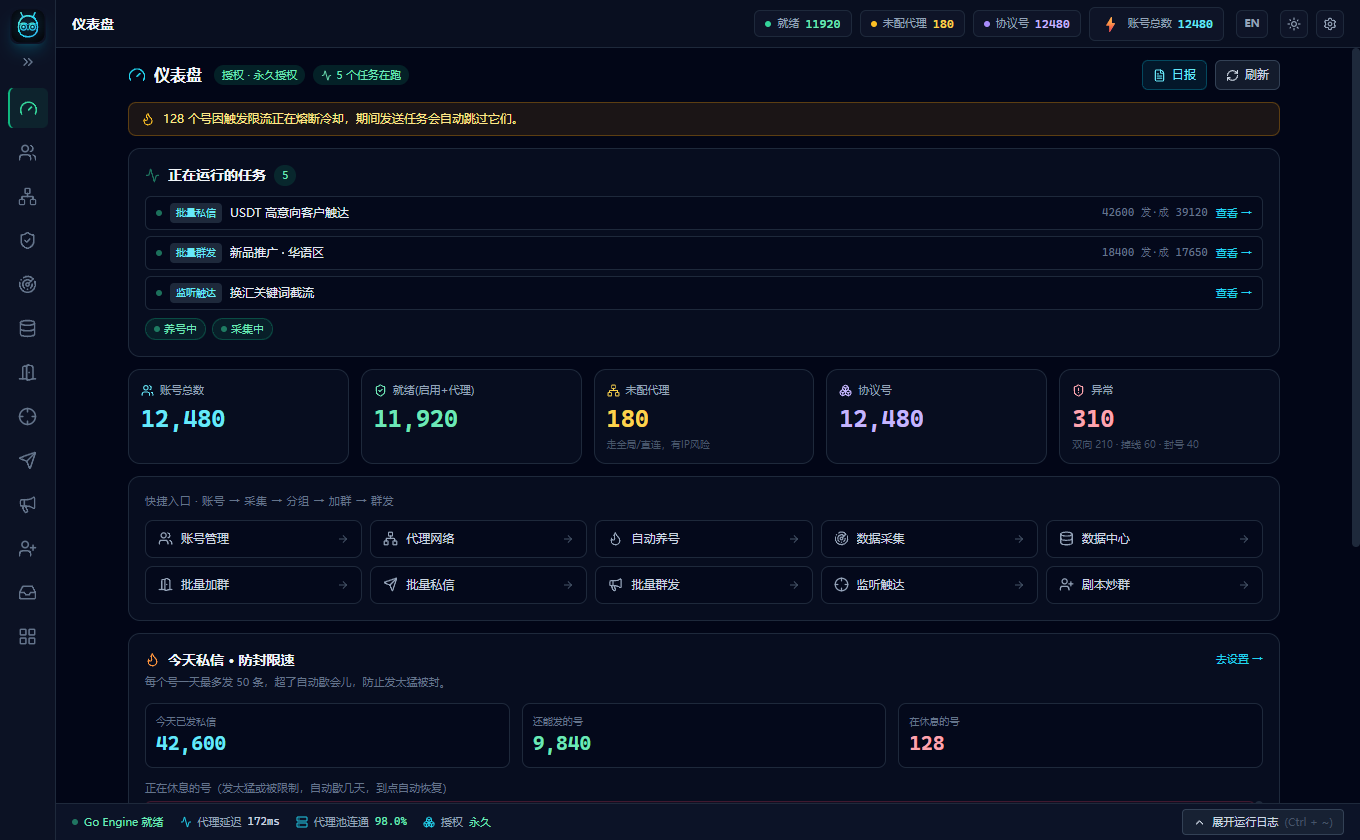Switch language with the EN button

(x=1252, y=24)
